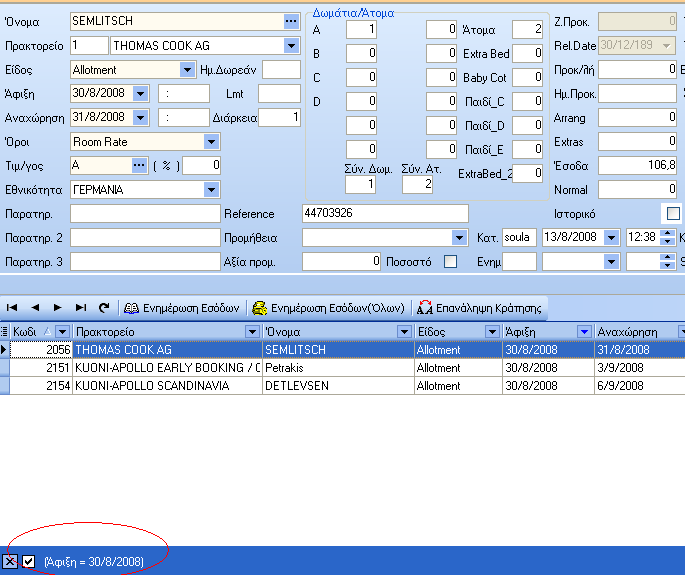
Task: Click the Baby Cot count field
Action: click(x=527, y=77)
